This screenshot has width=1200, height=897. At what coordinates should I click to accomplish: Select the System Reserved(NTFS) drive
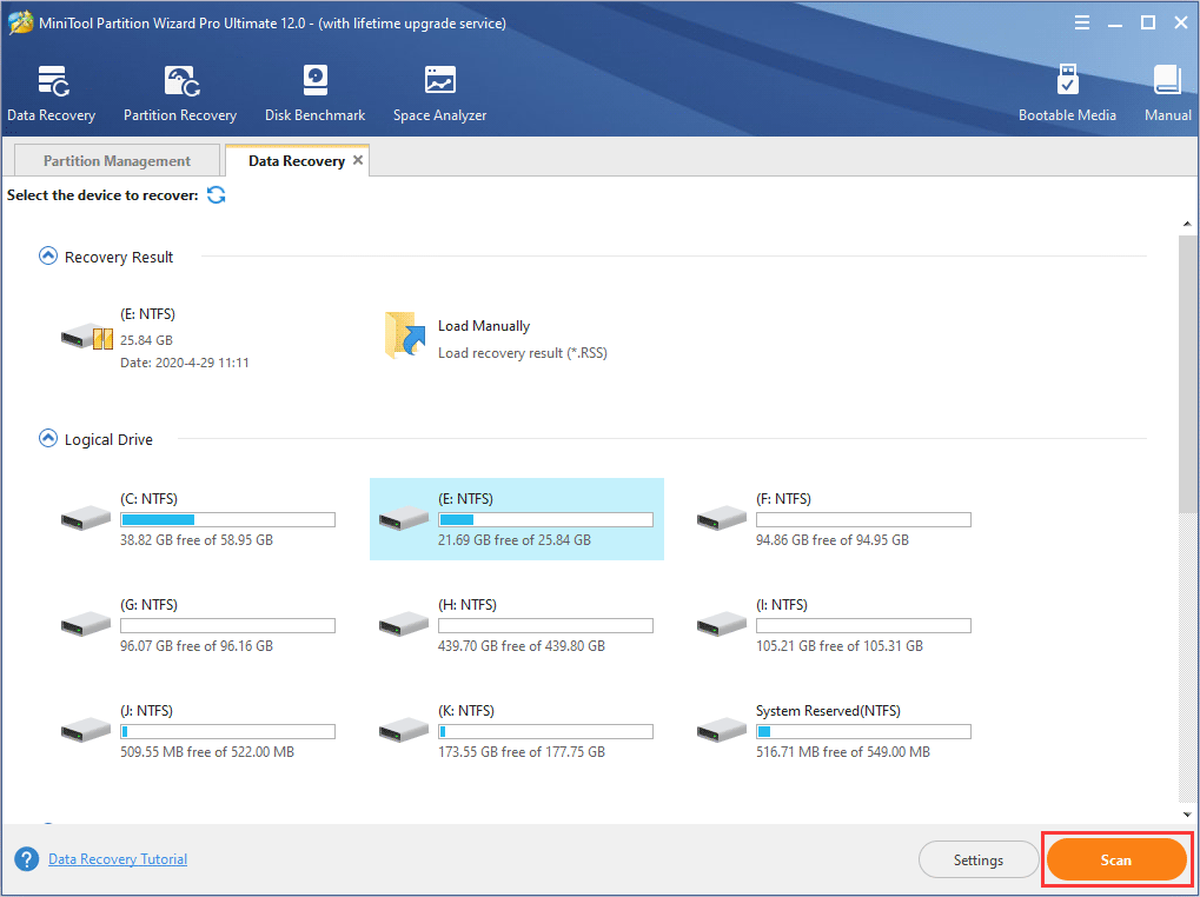tap(834, 731)
